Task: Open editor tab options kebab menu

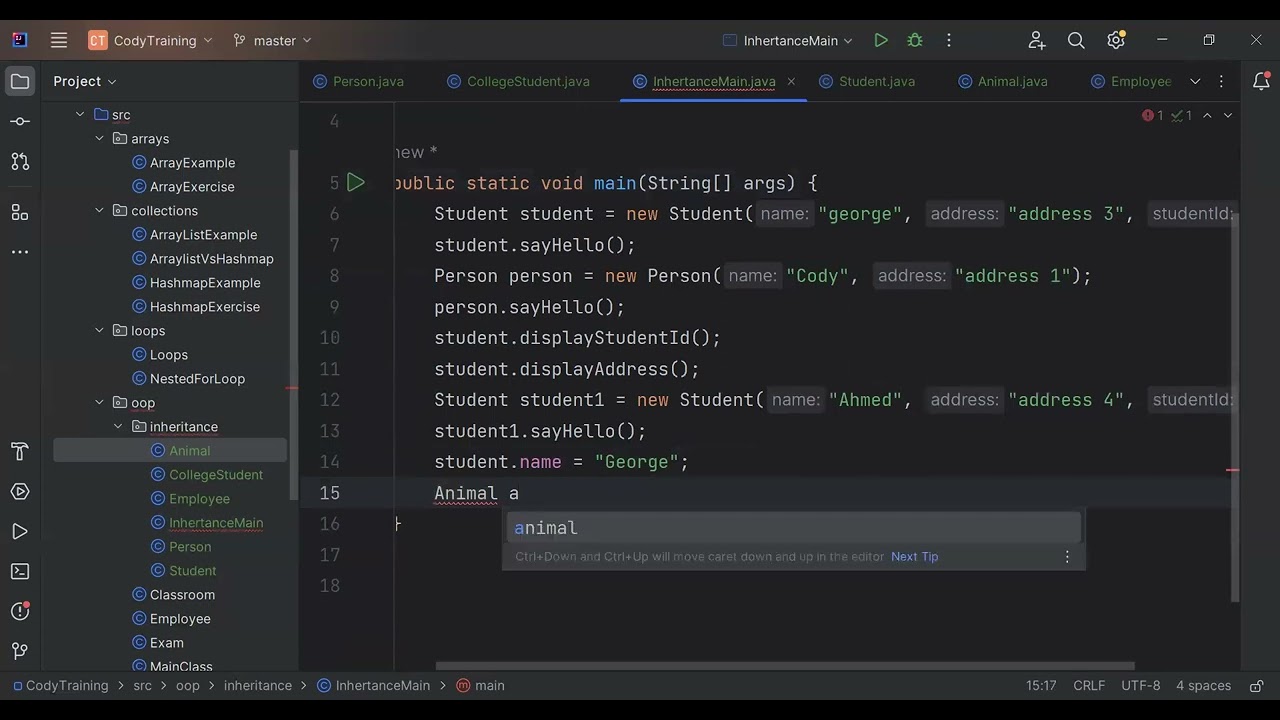Action: click(x=1221, y=81)
